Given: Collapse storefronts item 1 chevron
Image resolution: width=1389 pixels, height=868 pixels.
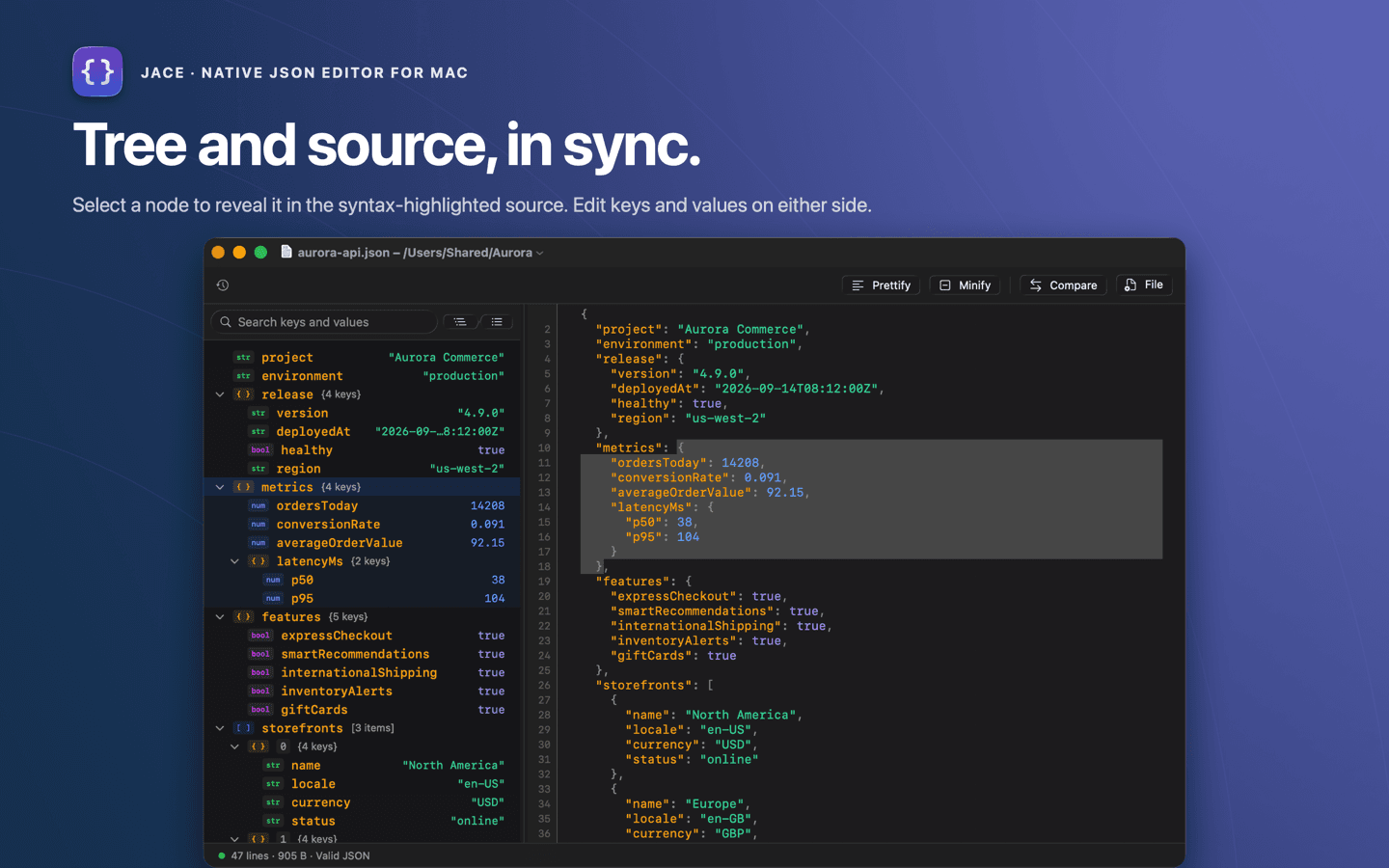Looking at the screenshot, I should tap(234, 839).
